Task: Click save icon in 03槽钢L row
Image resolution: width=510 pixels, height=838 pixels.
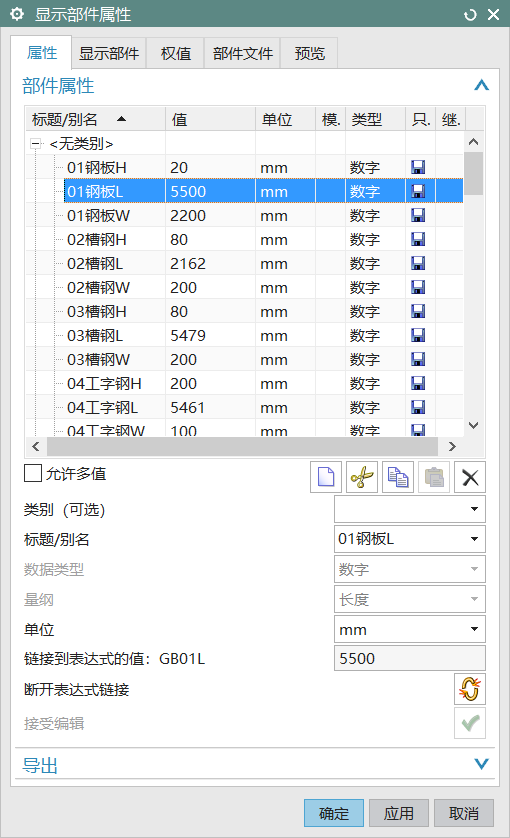Action: tap(418, 336)
